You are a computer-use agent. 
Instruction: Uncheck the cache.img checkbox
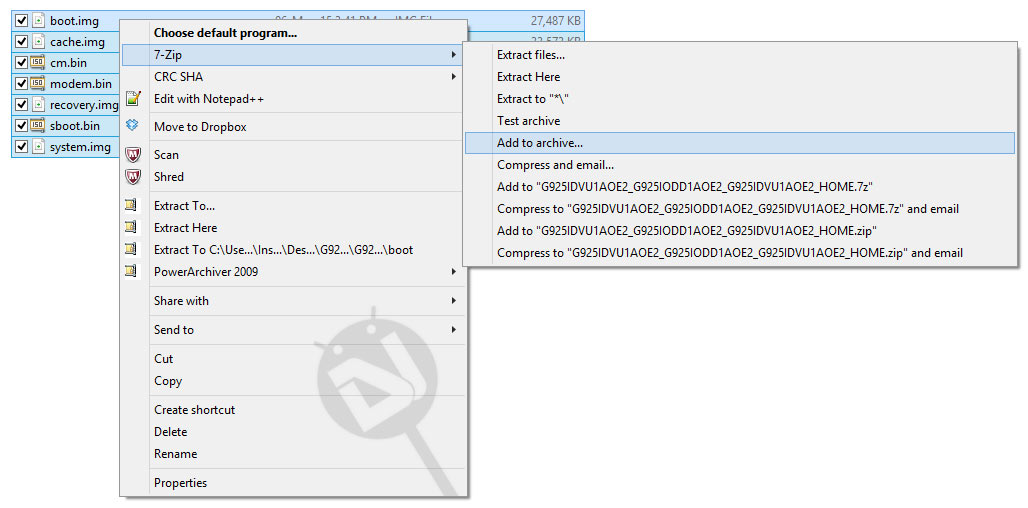[x=22, y=42]
